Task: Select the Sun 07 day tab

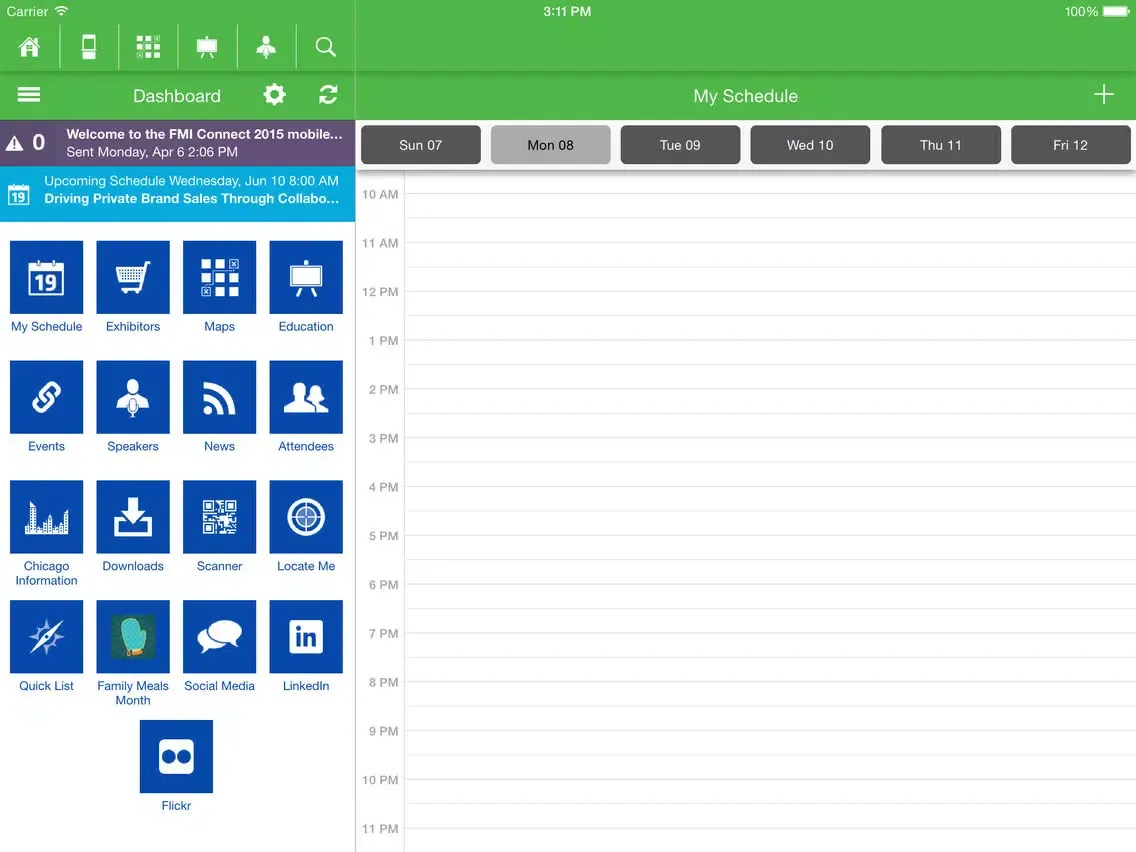Action: point(420,145)
